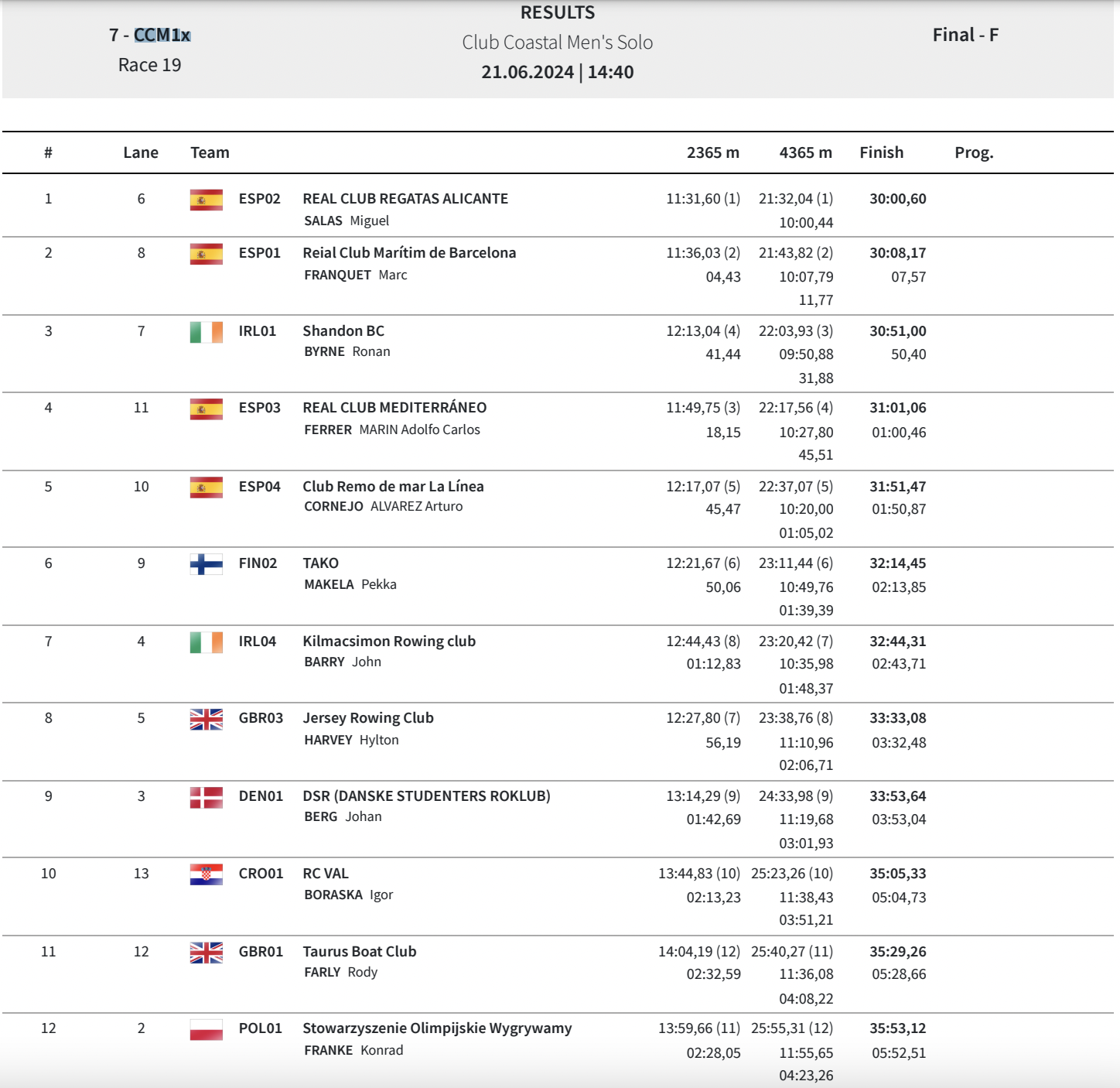Click the Lane column header
This screenshot has width=1120, height=1088.
(x=141, y=152)
